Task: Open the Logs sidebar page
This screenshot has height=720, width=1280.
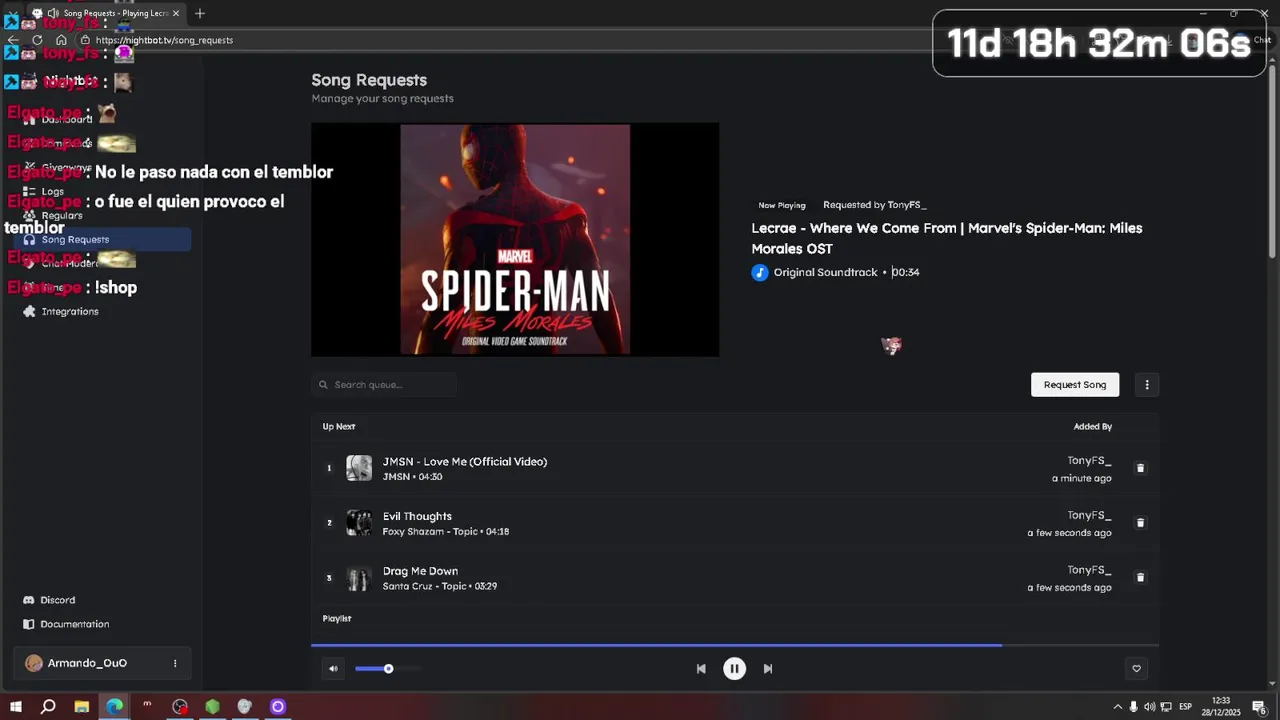Action: point(53,192)
